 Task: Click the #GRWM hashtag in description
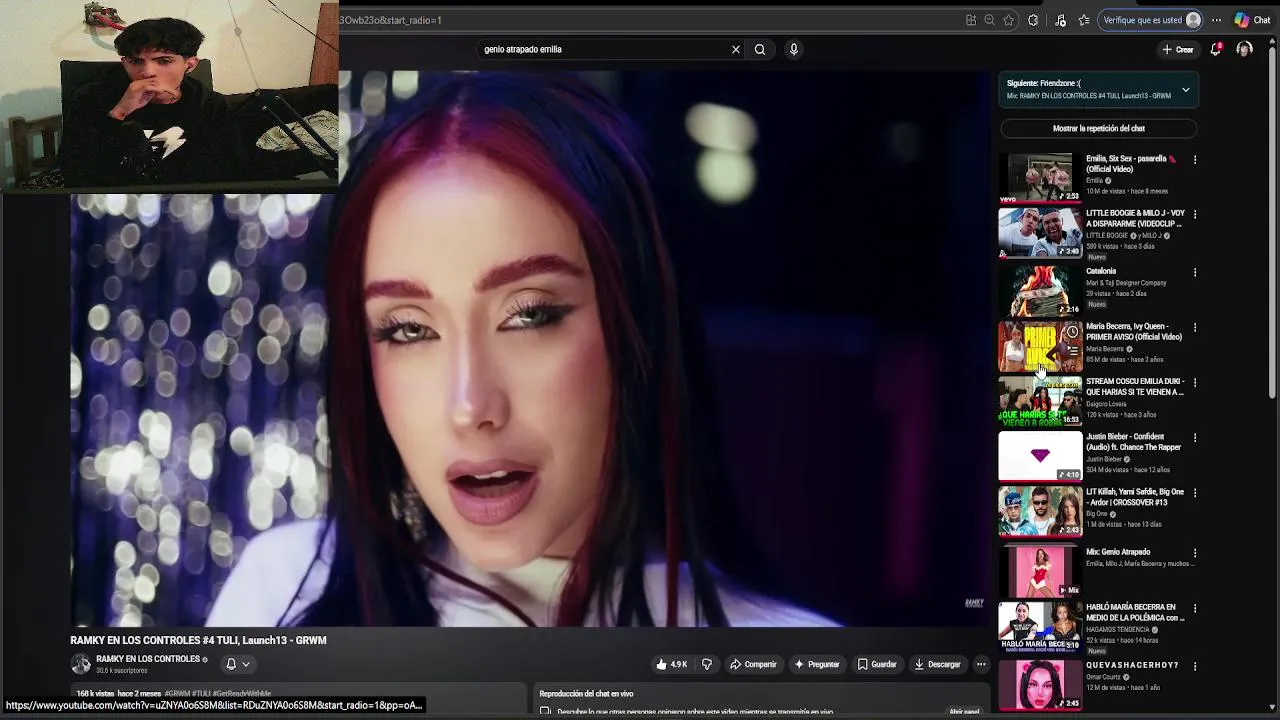pyautogui.click(x=177, y=693)
